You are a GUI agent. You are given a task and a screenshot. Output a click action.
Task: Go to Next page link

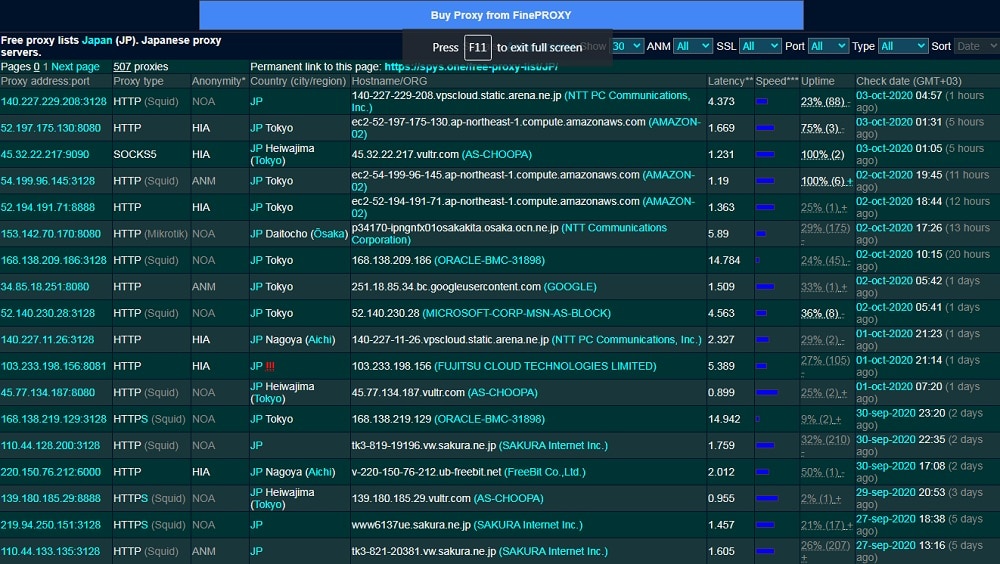(75, 66)
